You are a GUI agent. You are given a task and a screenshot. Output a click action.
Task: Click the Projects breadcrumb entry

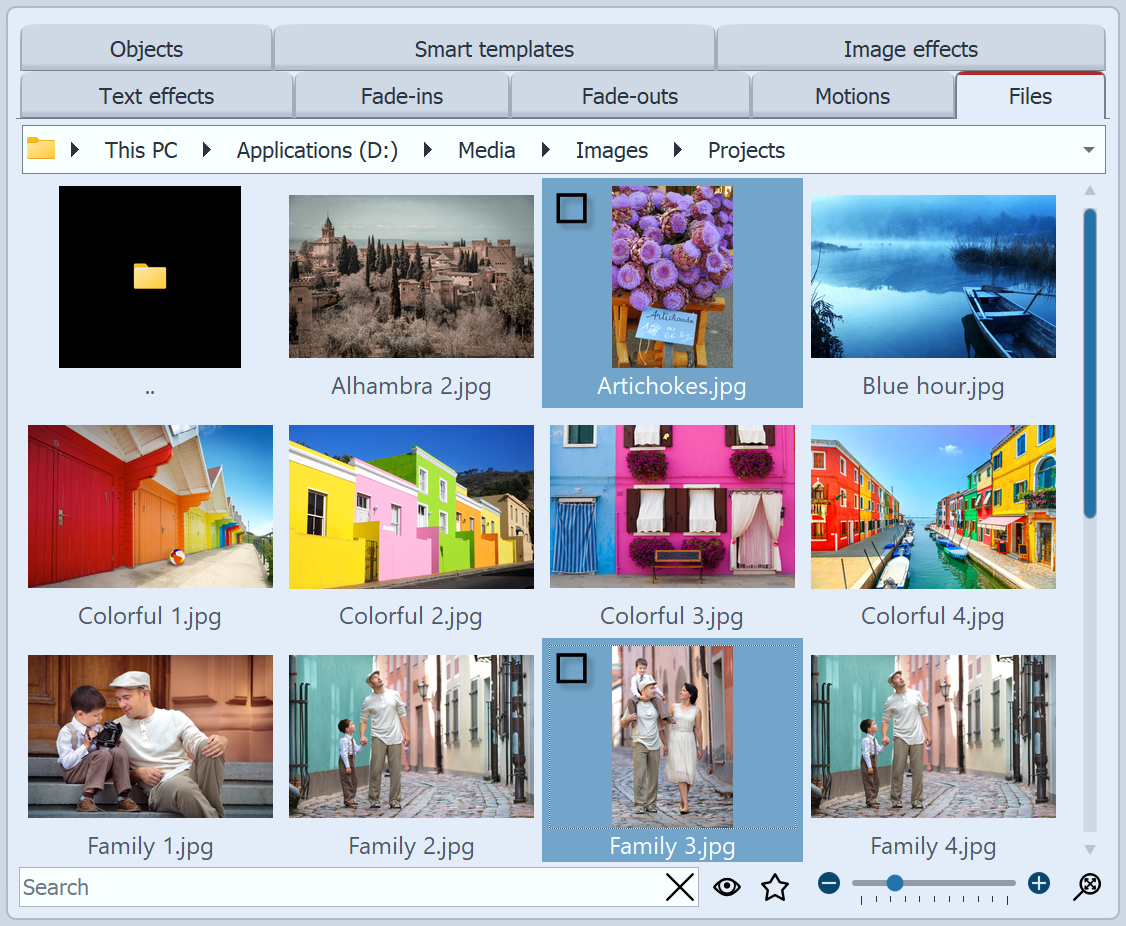pyautogui.click(x=746, y=150)
